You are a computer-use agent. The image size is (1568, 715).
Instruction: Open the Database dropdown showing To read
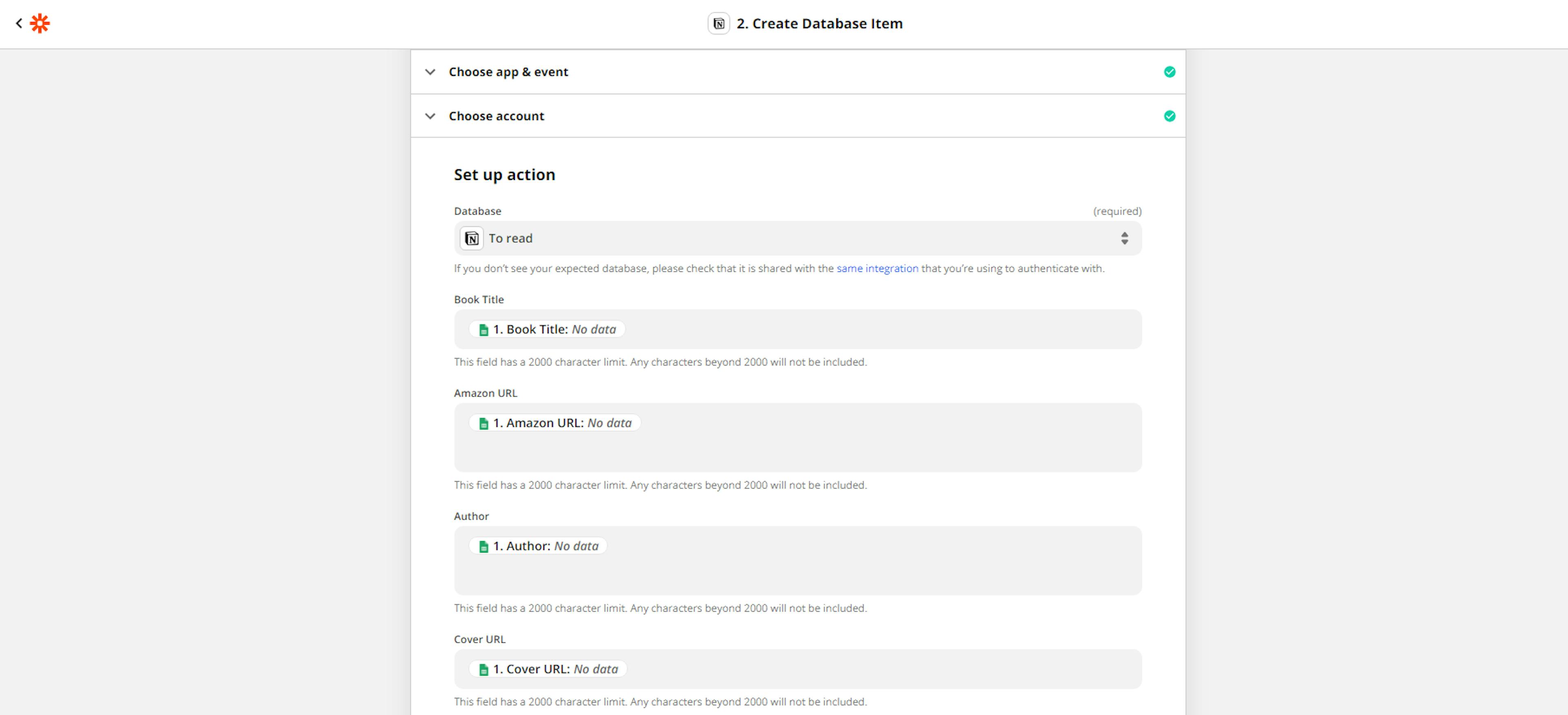point(797,238)
